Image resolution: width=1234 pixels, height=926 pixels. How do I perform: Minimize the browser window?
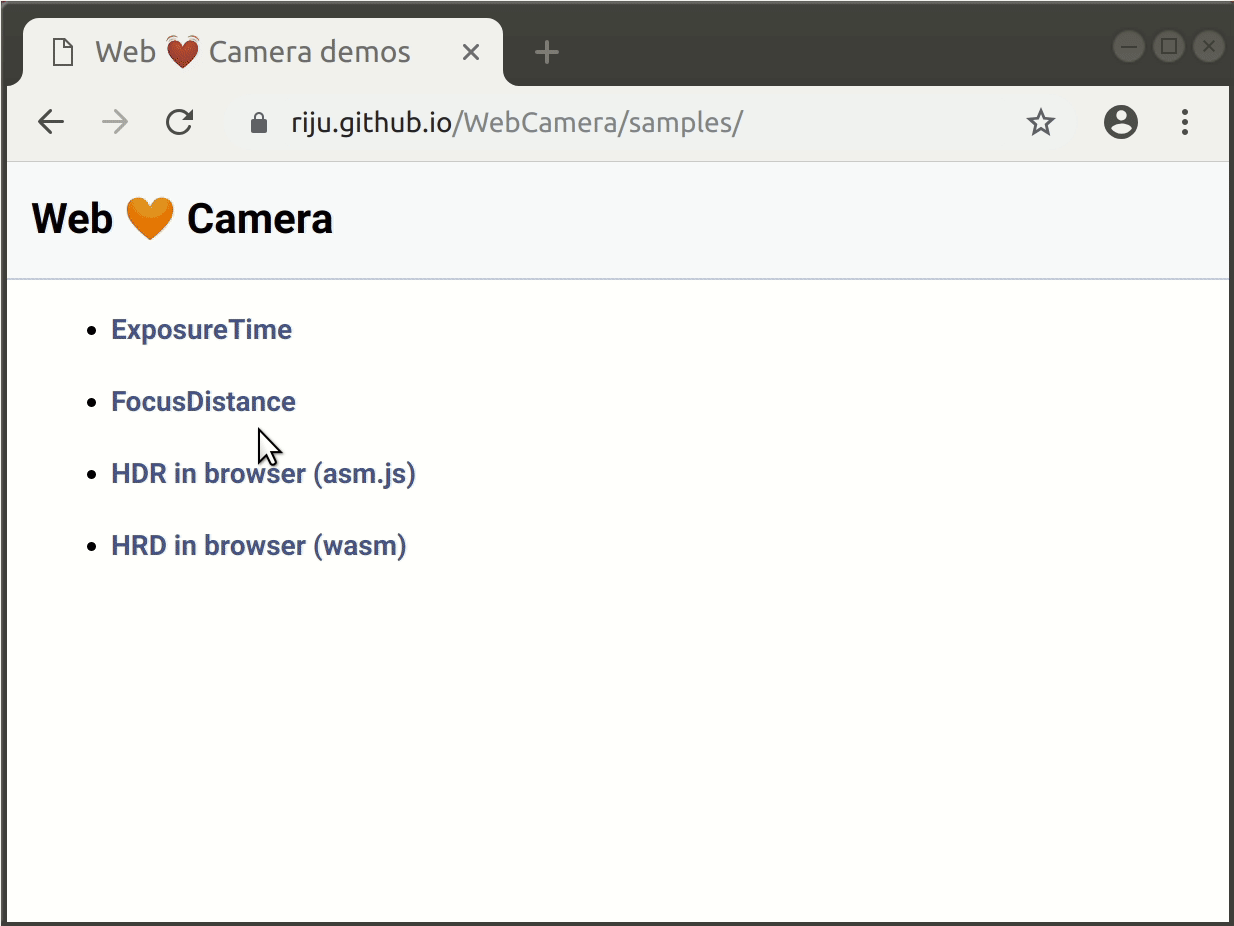pos(1129,46)
